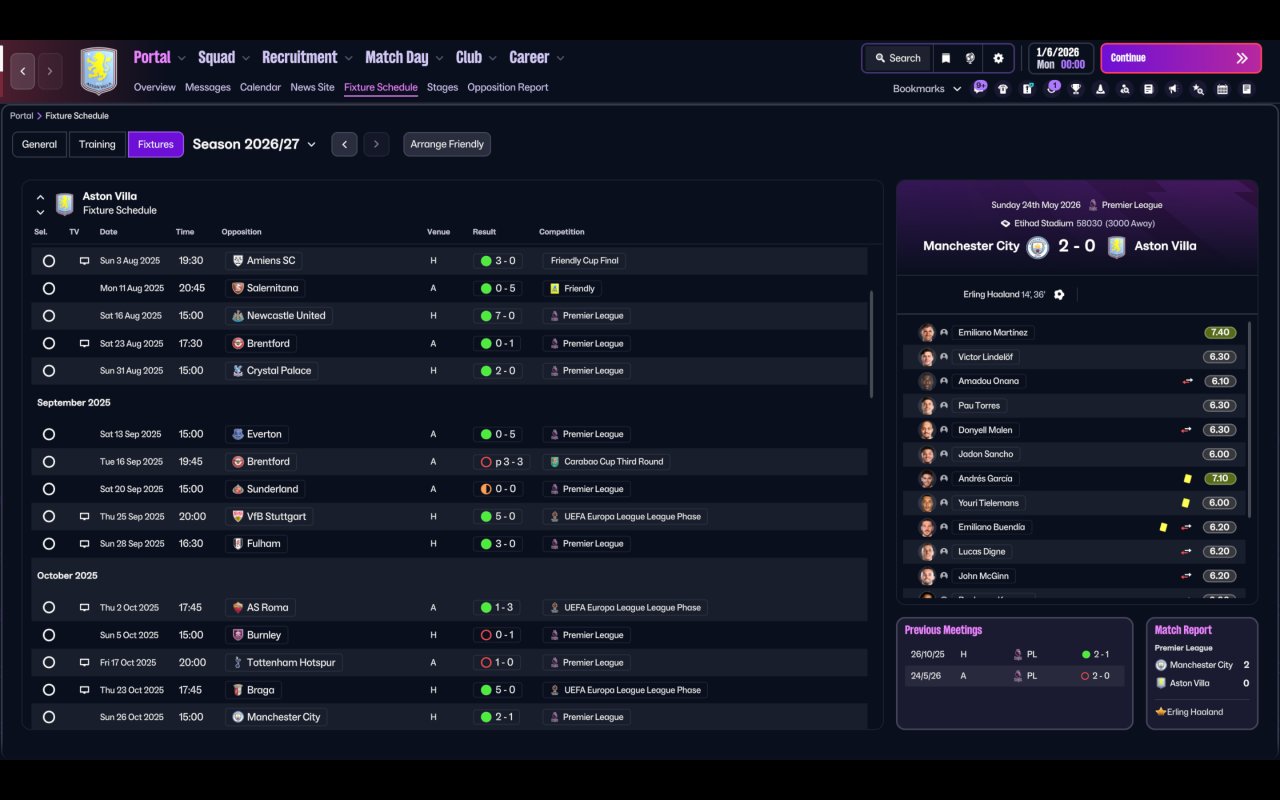Open the Bookmarks dropdown
Screen dimensions: 1280x800
coord(927,89)
